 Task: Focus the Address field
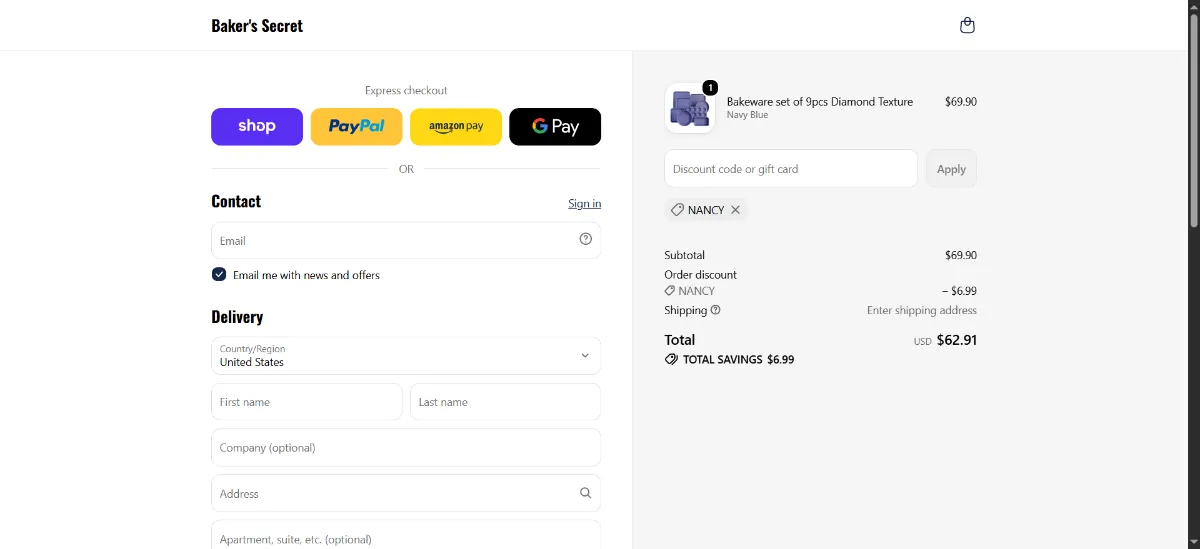406,493
